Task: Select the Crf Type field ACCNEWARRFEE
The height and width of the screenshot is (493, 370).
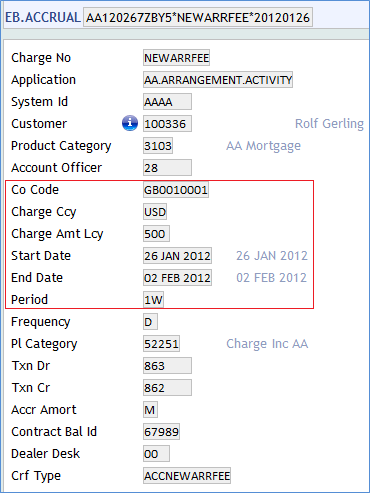Action: pyautogui.click(x=187, y=476)
